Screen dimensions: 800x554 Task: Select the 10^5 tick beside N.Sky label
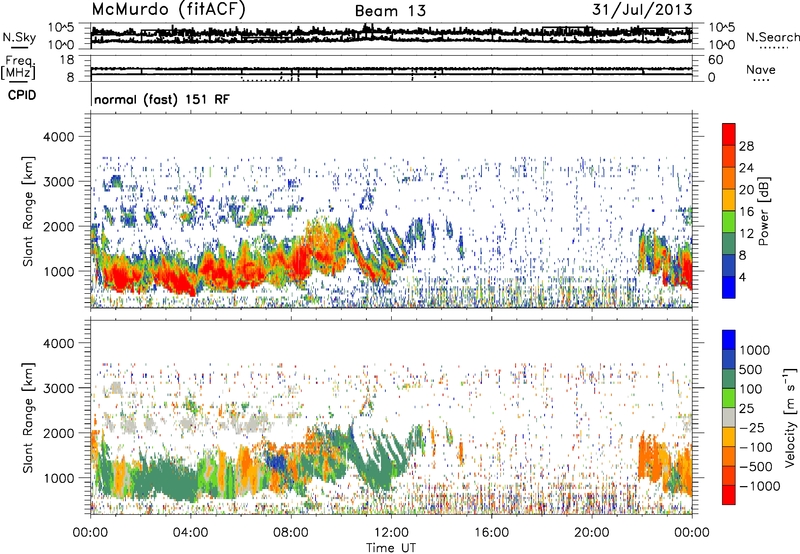pos(61,28)
